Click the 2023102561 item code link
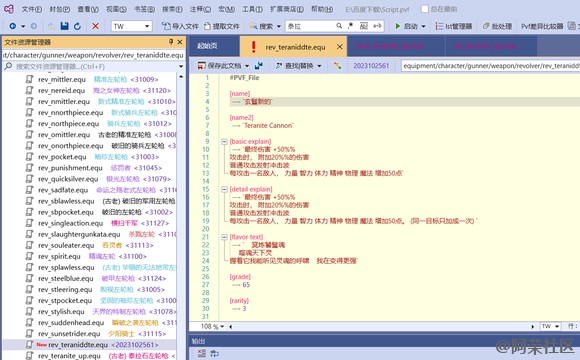This screenshot has height=360, width=580. coord(371,66)
